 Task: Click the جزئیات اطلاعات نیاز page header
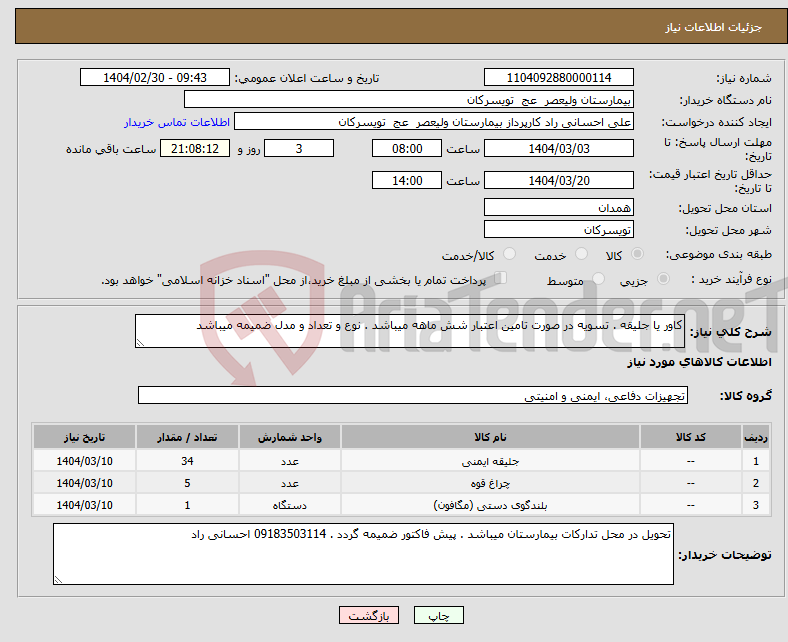(713, 27)
